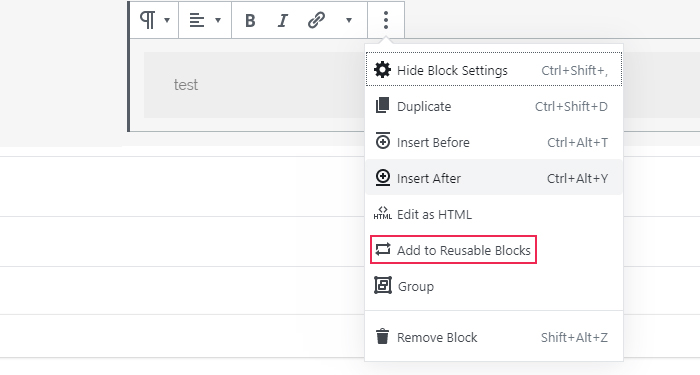Select Group menu option
This screenshot has height=375, width=700.
click(x=494, y=286)
